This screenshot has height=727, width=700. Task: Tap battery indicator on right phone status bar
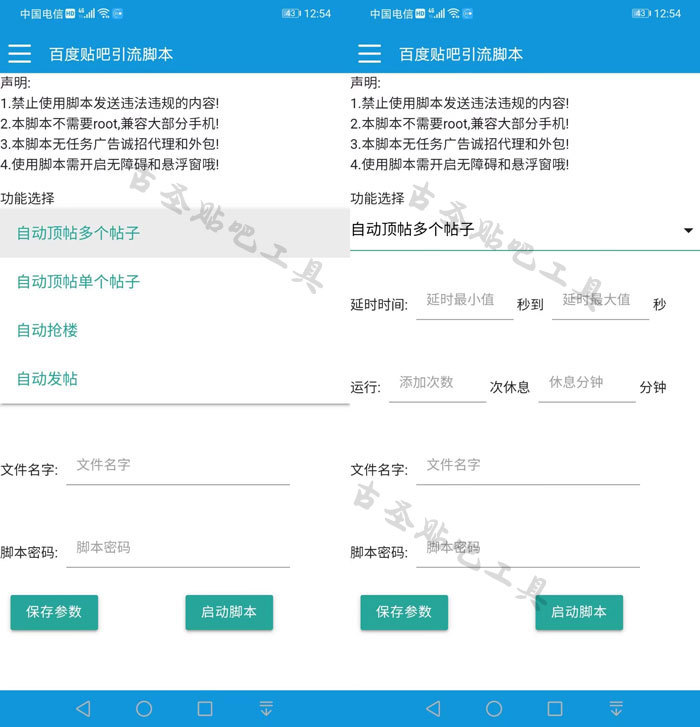tap(641, 13)
